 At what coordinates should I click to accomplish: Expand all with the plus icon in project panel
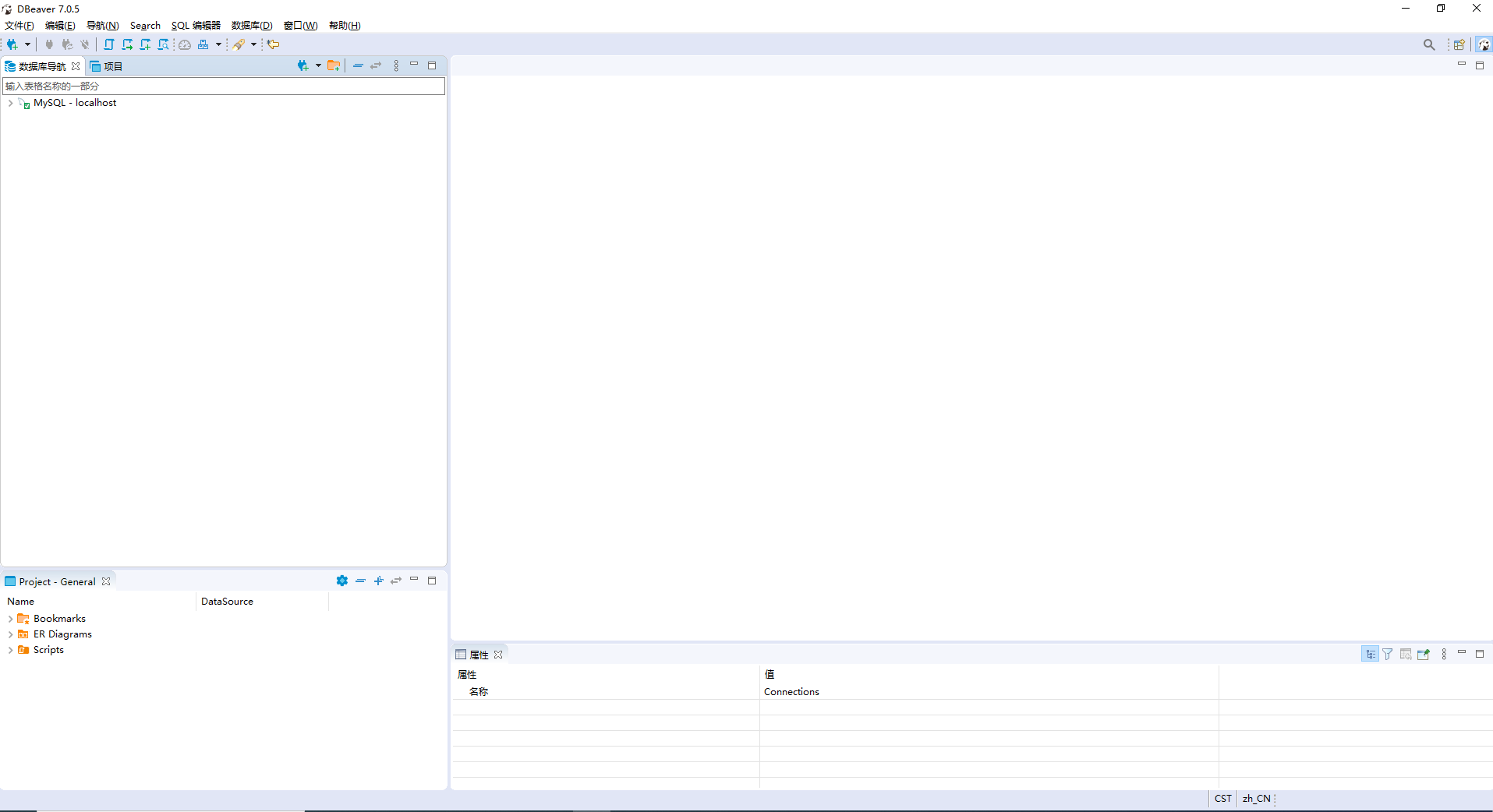(x=378, y=581)
